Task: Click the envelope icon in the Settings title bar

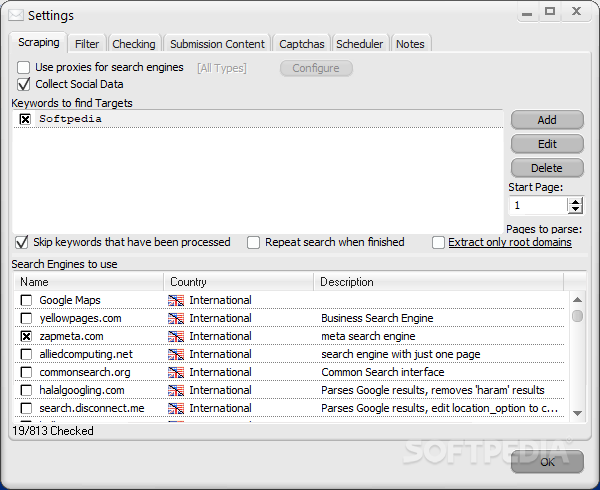Action: [16, 15]
